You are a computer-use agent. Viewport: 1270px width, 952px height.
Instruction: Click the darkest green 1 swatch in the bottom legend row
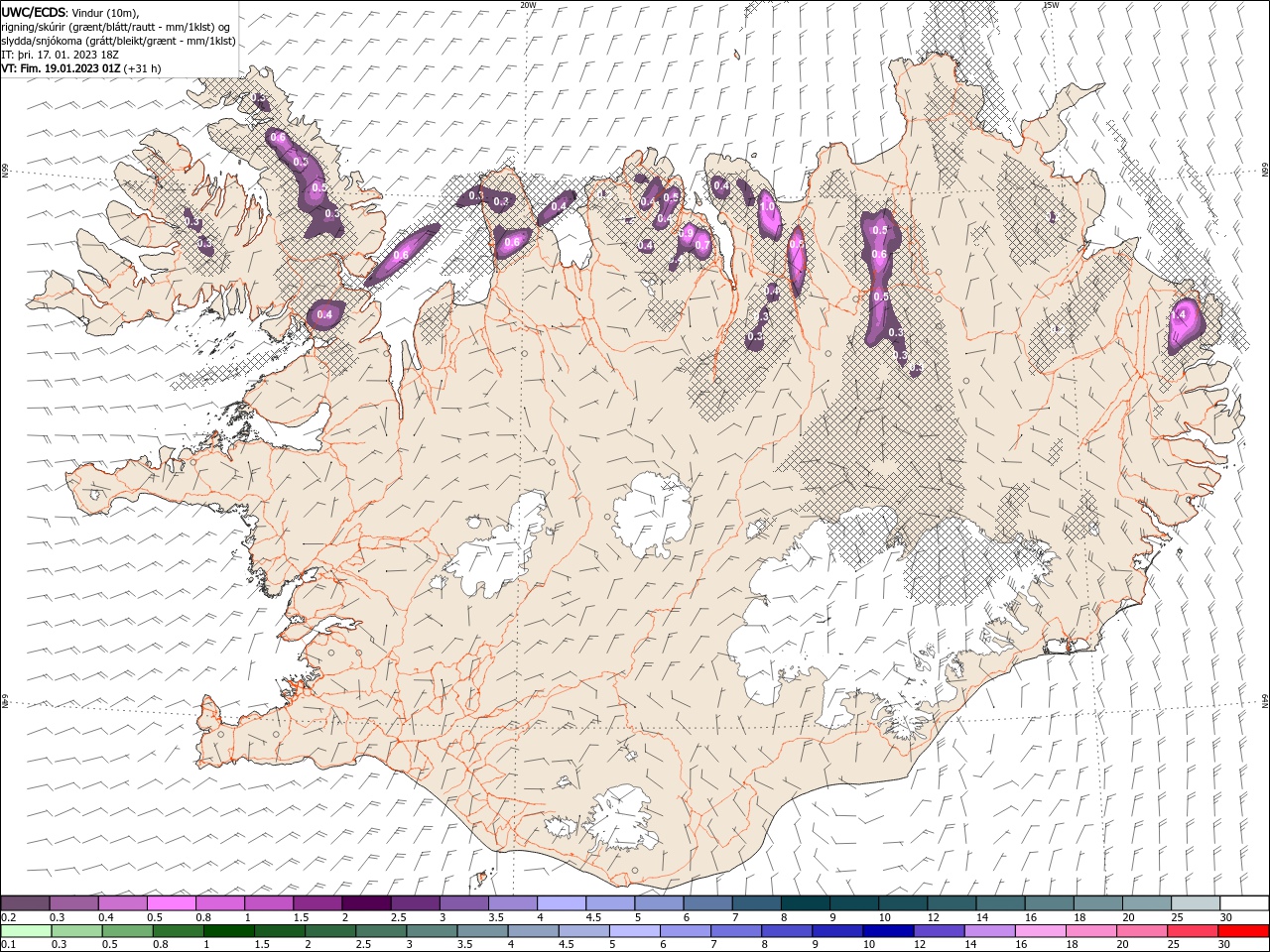(x=228, y=931)
